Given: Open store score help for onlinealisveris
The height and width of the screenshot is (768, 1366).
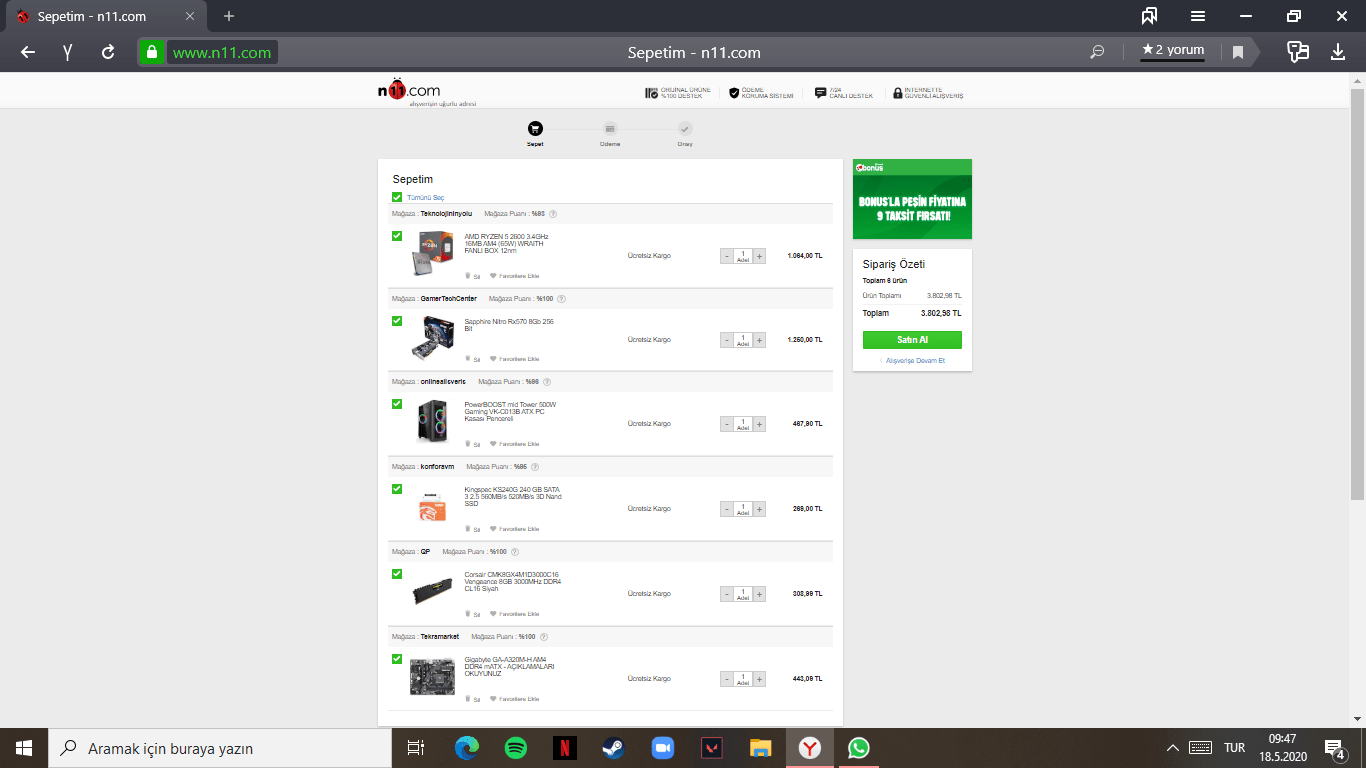Looking at the screenshot, I should click(x=547, y=382).
